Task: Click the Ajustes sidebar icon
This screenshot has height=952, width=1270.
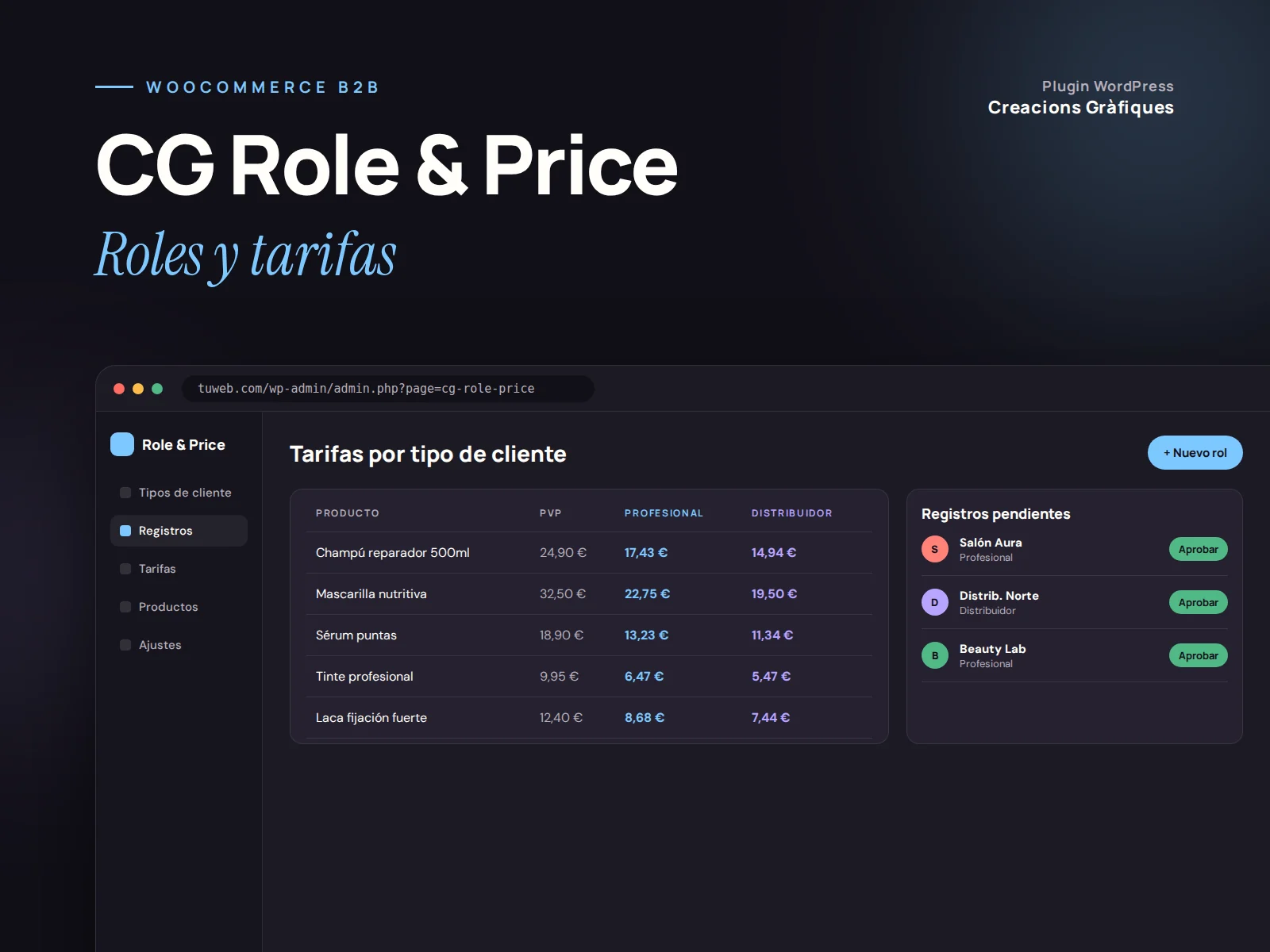Action: click(125, 645)
